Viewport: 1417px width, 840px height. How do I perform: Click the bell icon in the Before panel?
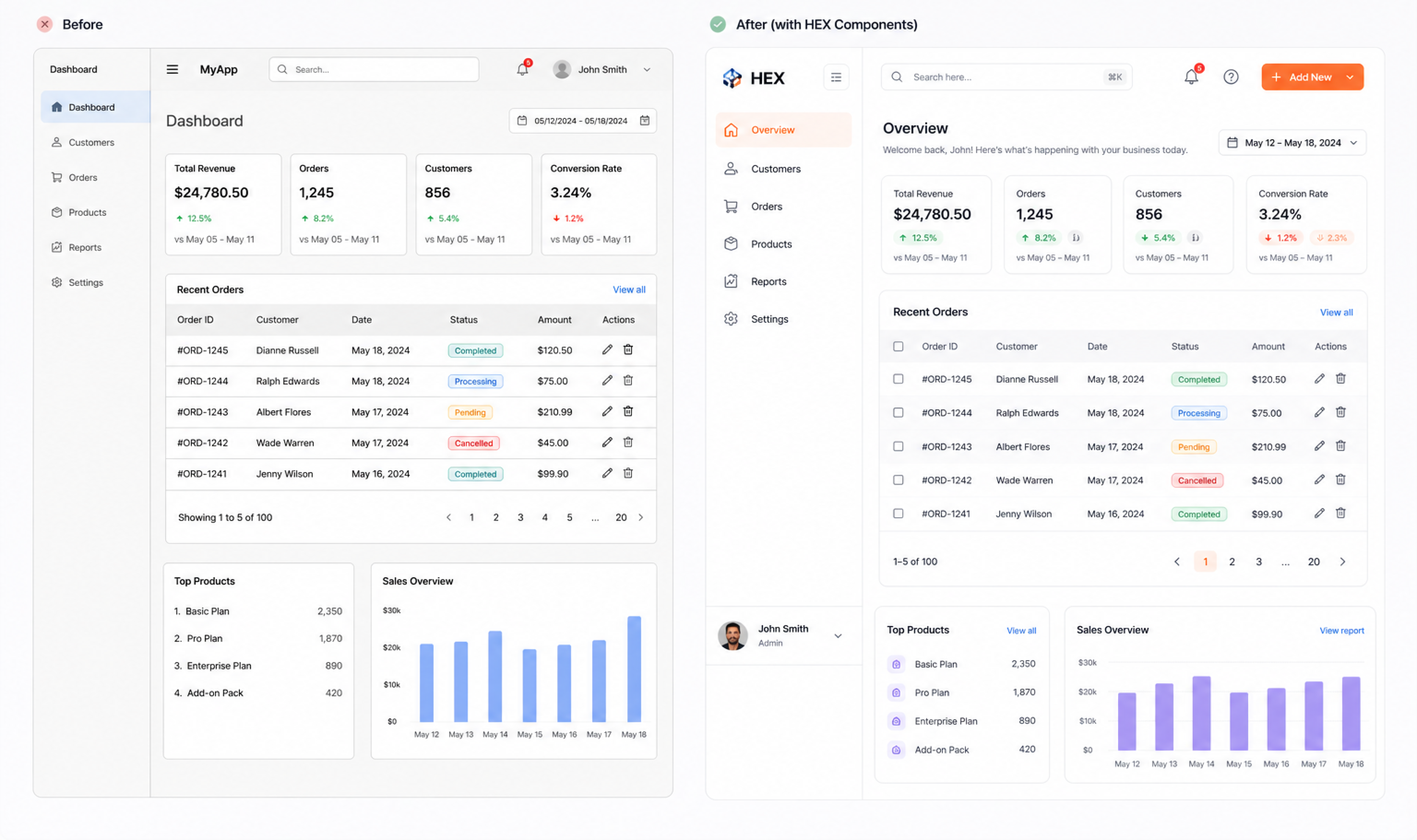click(522, 70)
